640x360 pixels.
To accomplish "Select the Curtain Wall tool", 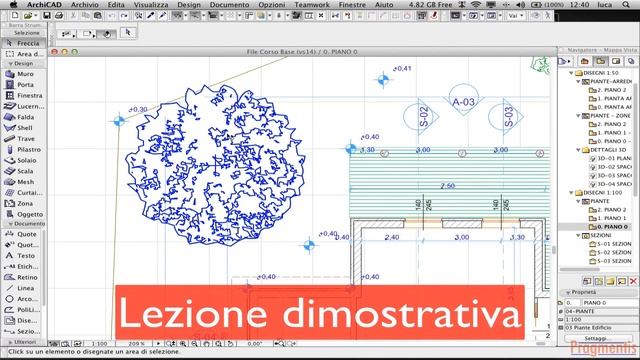I will [x=24, y=193].
